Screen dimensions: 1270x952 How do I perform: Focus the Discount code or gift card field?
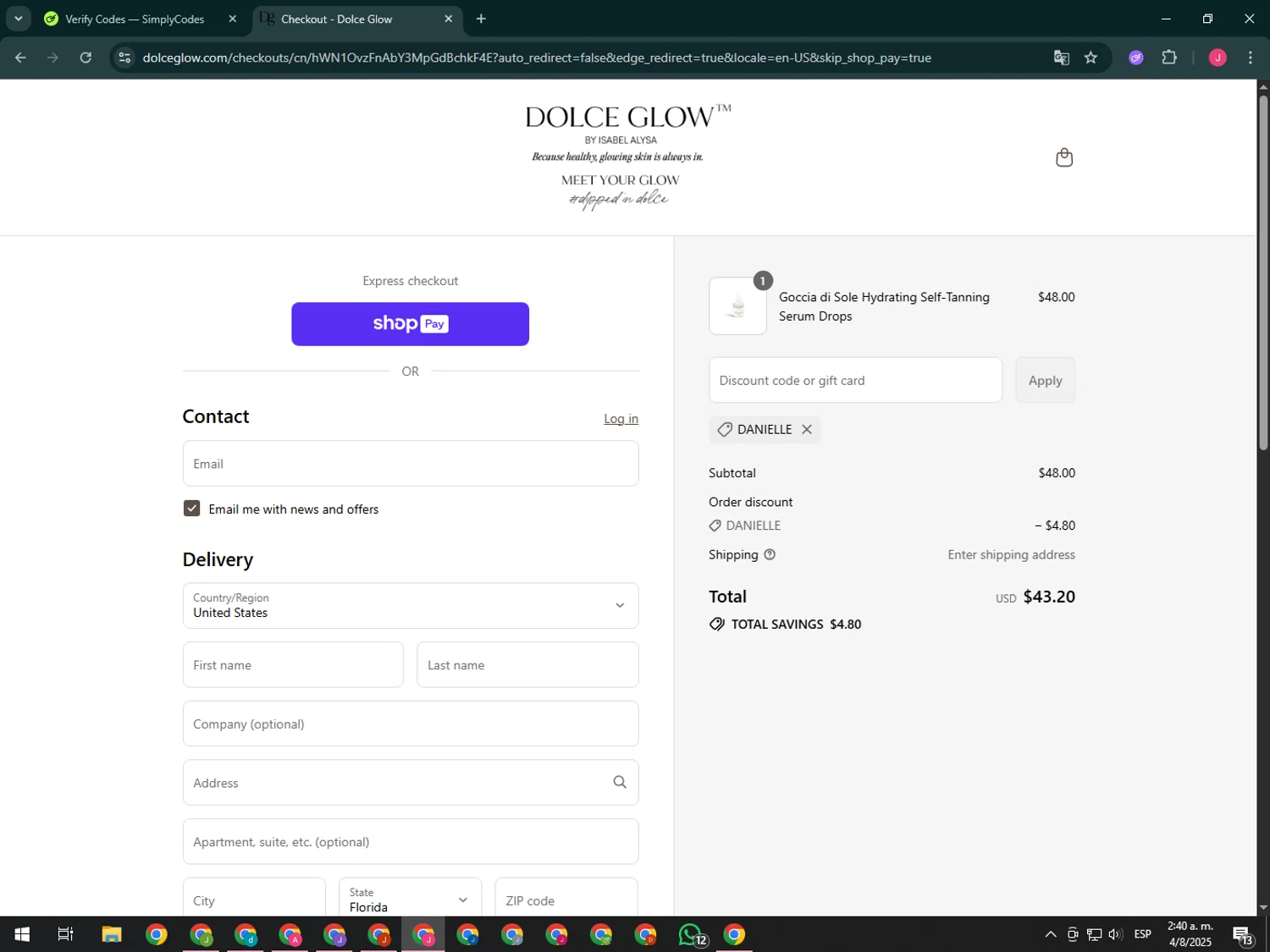(855, 380)
